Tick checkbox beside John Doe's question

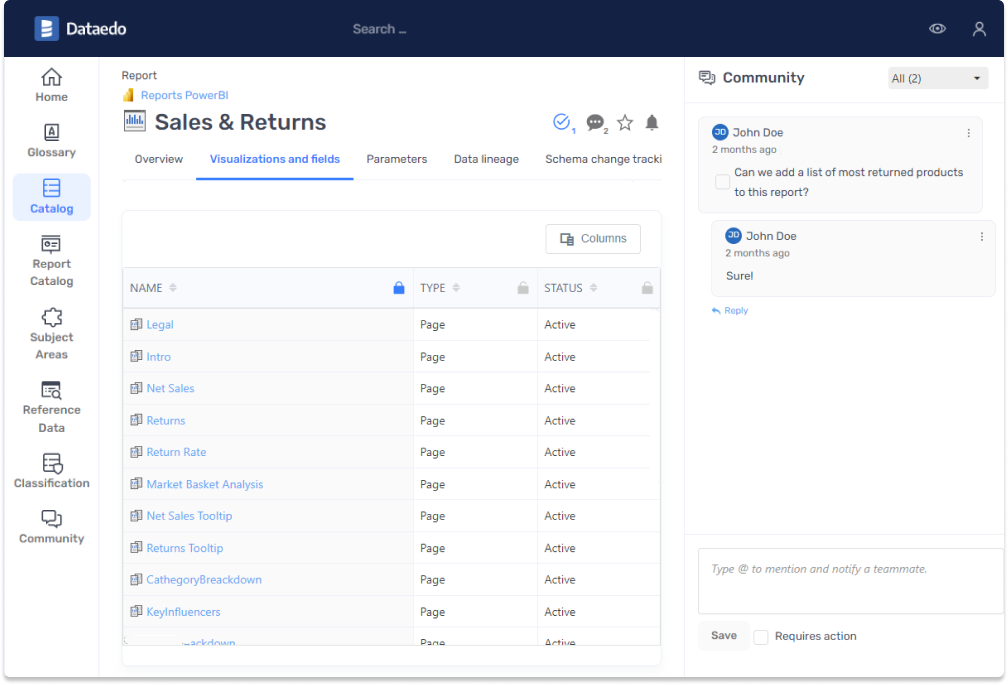722,182
